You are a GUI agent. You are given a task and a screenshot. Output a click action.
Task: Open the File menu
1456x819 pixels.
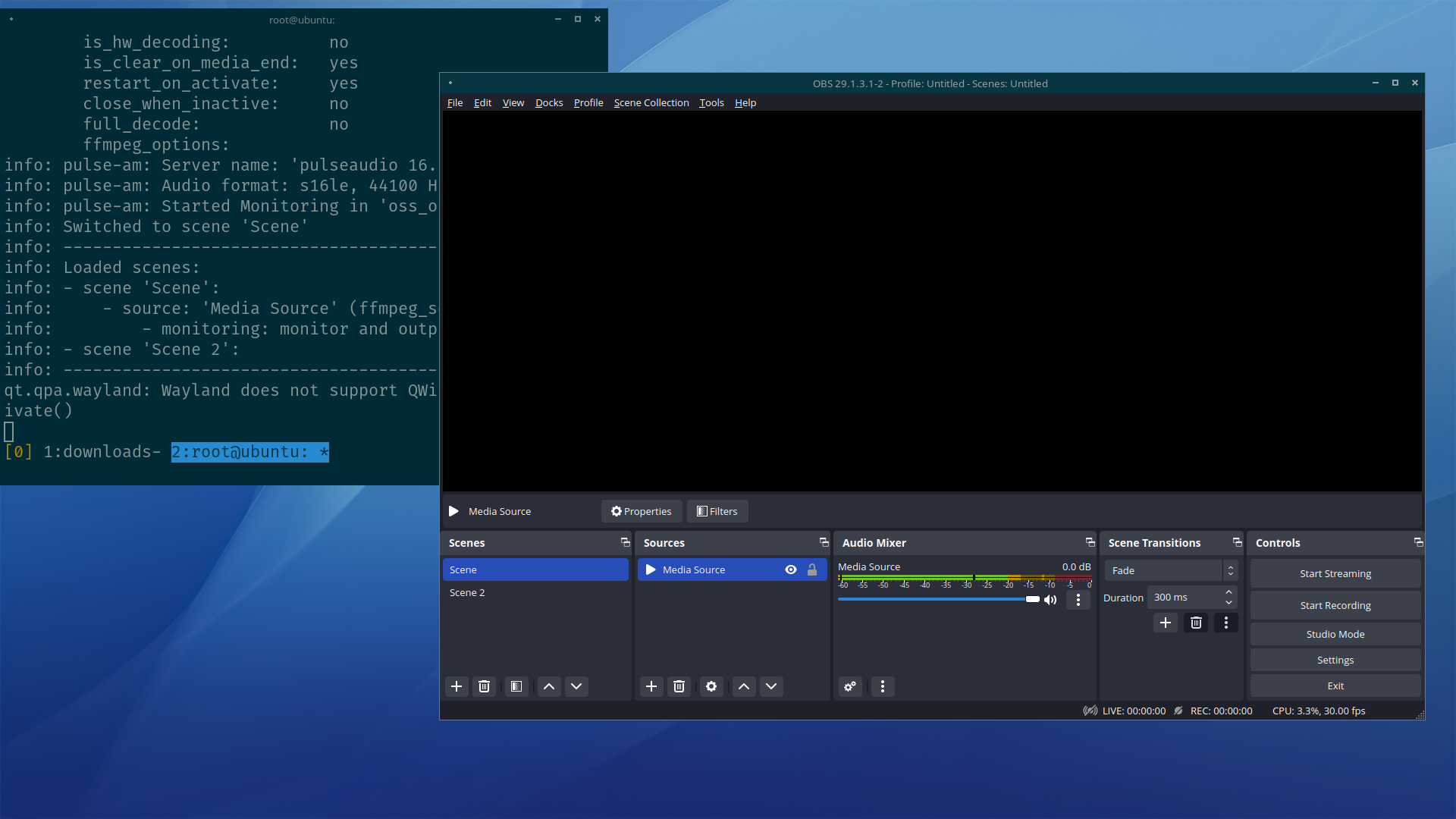(455, 102)
